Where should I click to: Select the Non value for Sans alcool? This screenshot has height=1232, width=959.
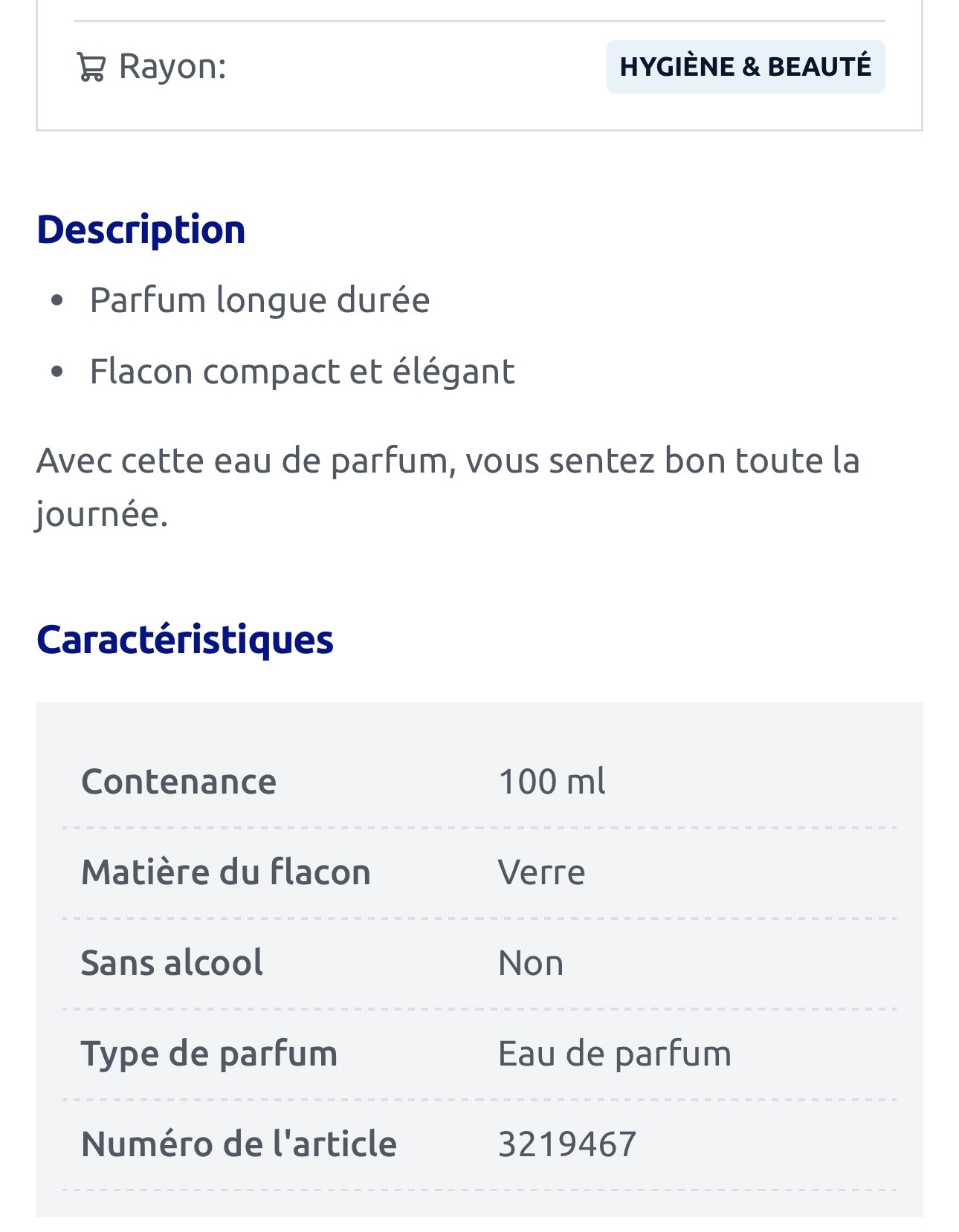[531, 964]
